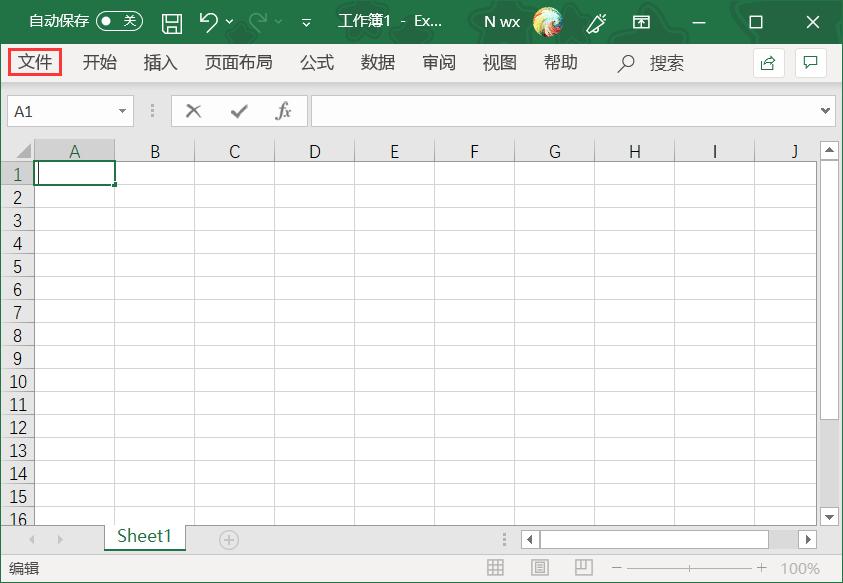Select Page Layout view icon in status bar
Screen dimensions: 843x583
[x=541, y=567]
